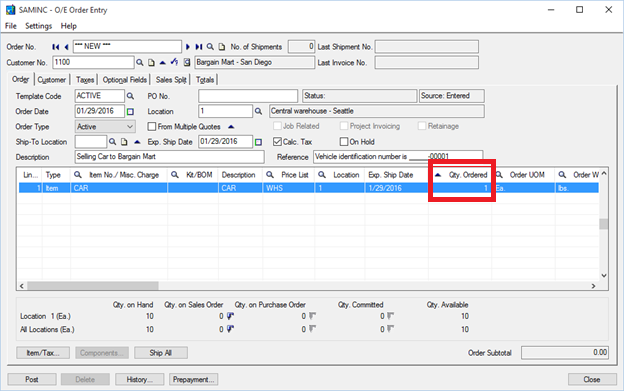Screen dimensions: 624x391
Task: Create new order with Order No. page icon
Action: click(222, 47)
